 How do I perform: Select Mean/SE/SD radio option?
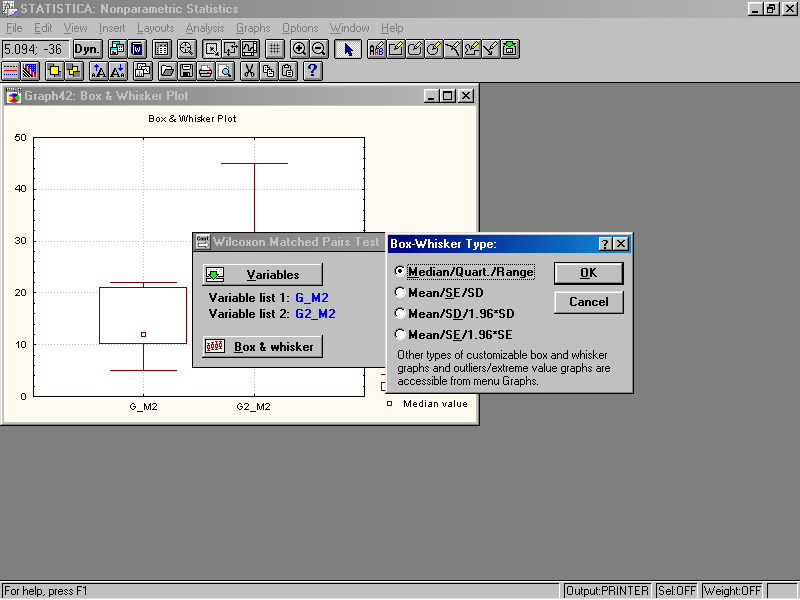pyautogui.click(x=439, y=293)
